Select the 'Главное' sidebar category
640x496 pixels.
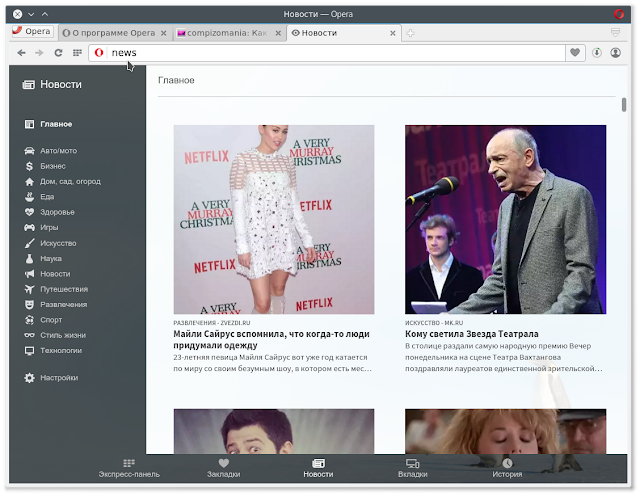48,124
